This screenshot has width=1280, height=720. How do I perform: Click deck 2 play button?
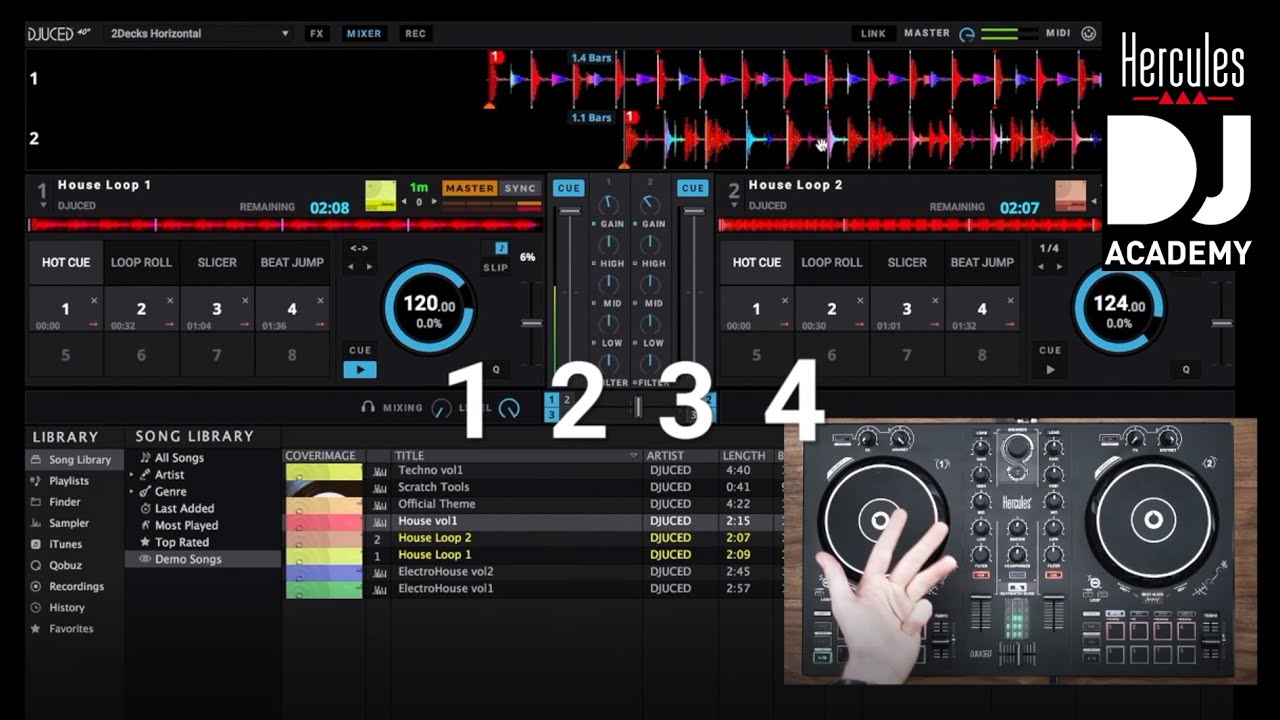pyautogui.click(x=1050, y=370)
